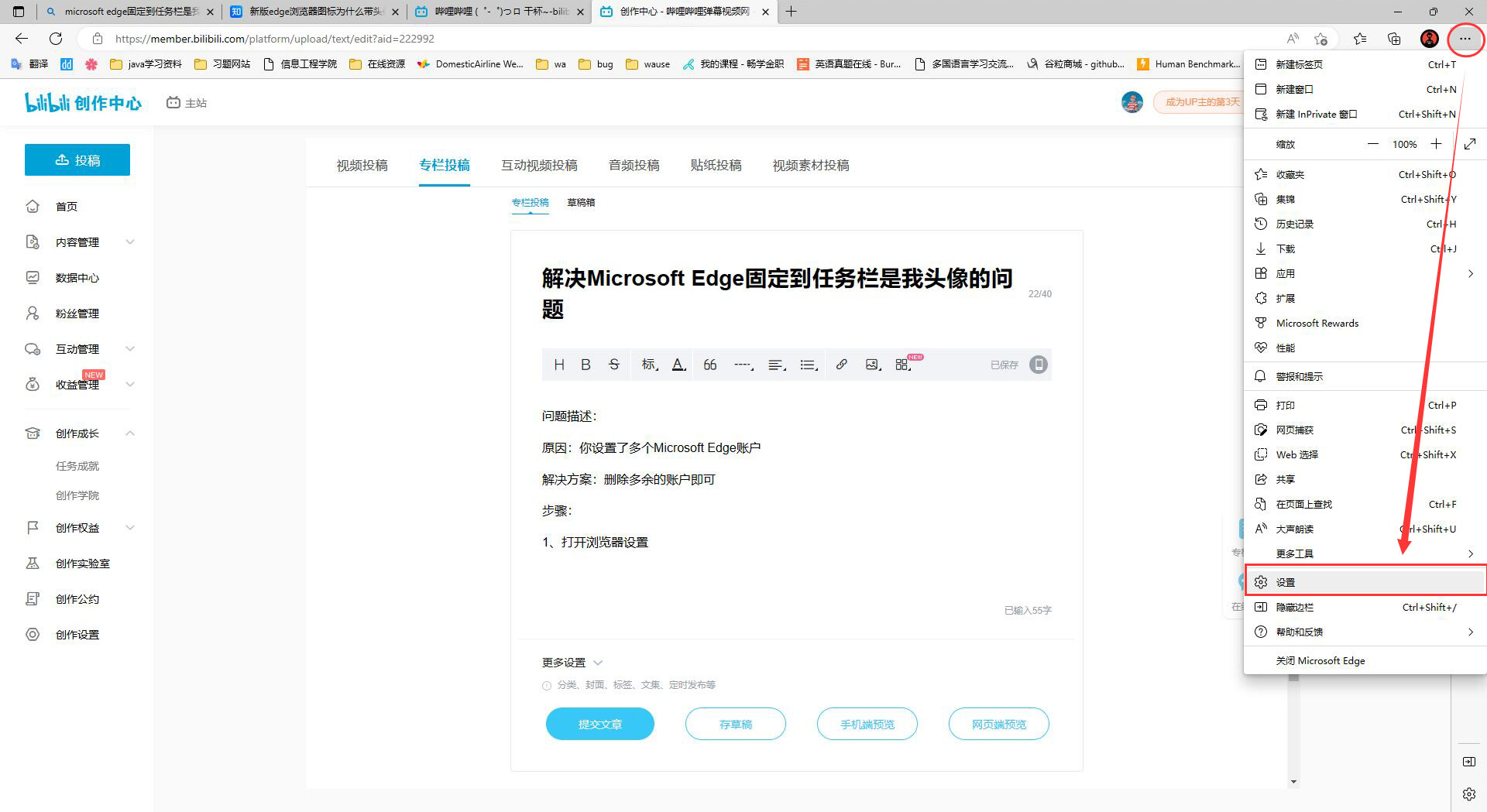Expand 更多设置 options
Screen dimensions: 1487x812
point(572,663)
